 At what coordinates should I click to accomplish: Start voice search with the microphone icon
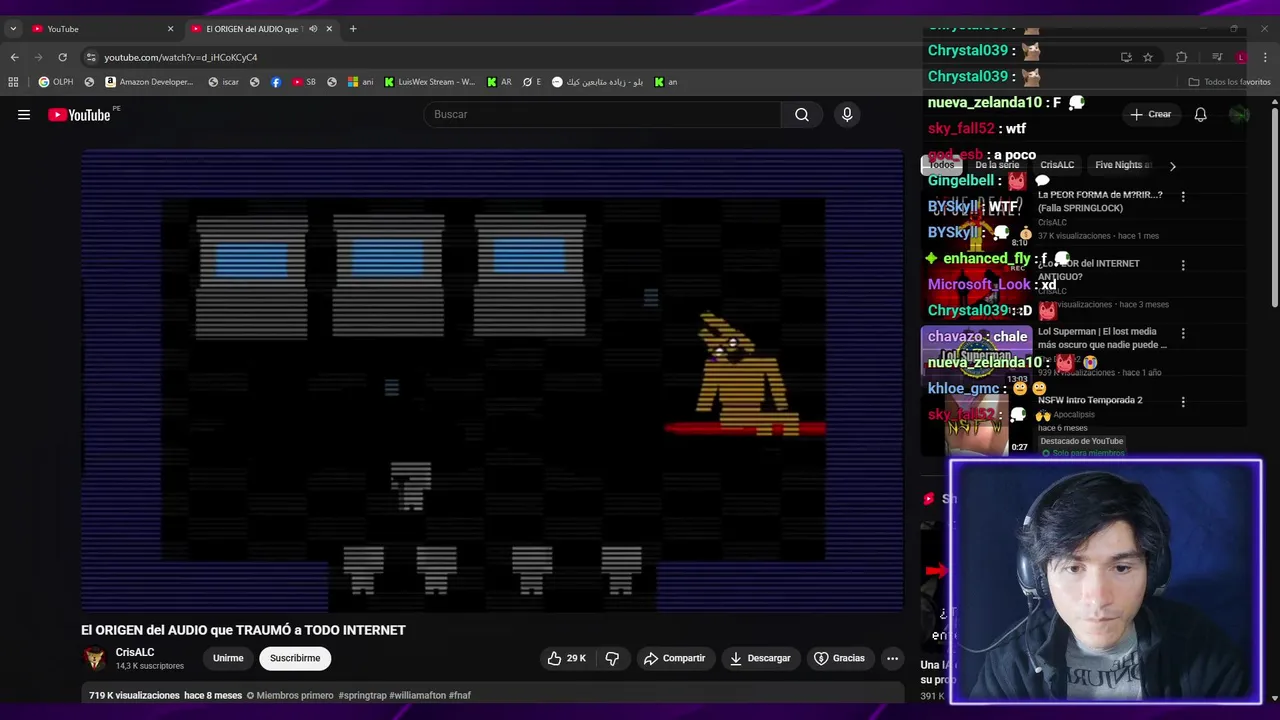tap(847, 115)
